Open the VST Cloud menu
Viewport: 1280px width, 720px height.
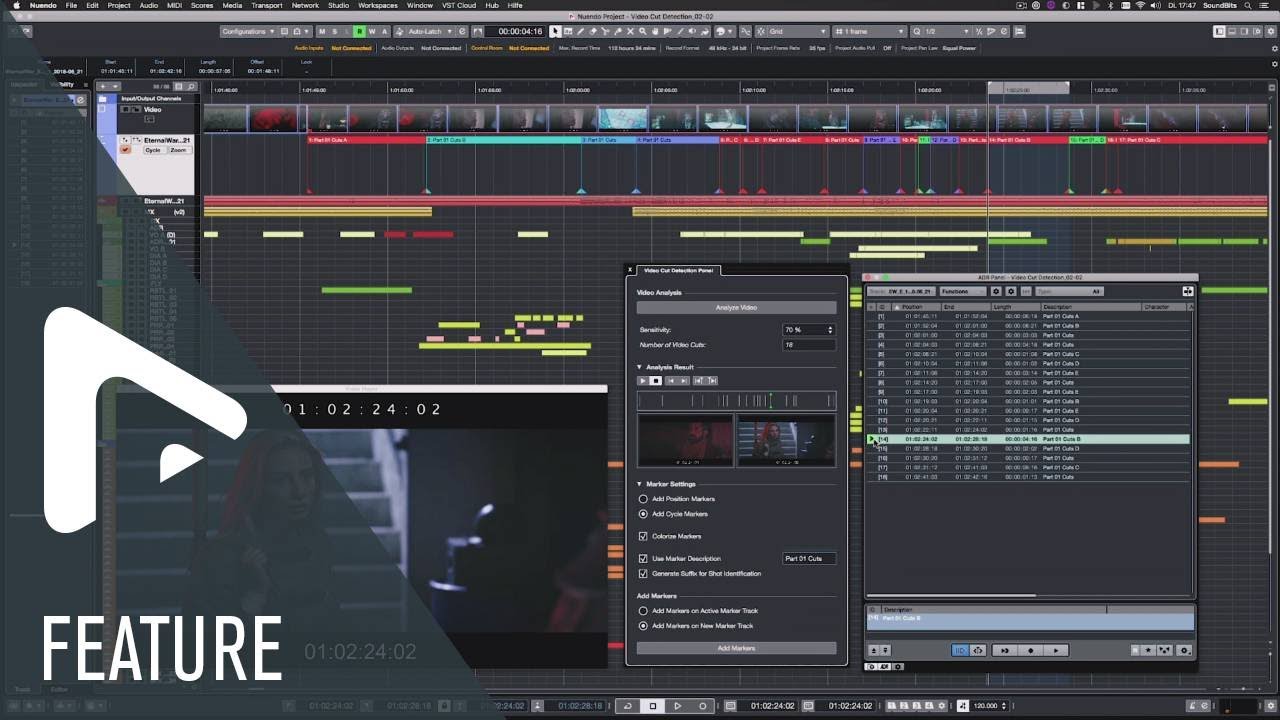[461, 5]
